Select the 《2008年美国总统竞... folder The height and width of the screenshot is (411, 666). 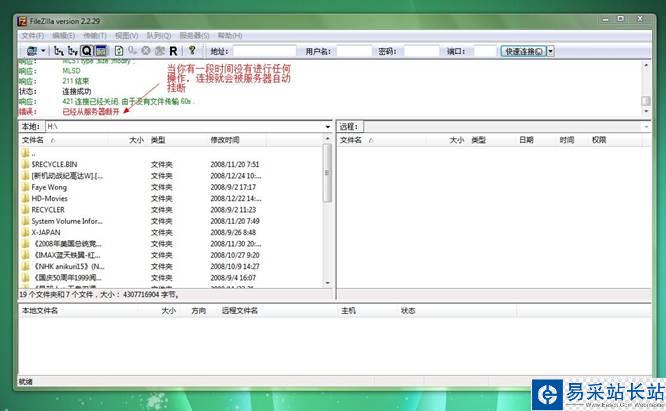(x=67, y=244)
